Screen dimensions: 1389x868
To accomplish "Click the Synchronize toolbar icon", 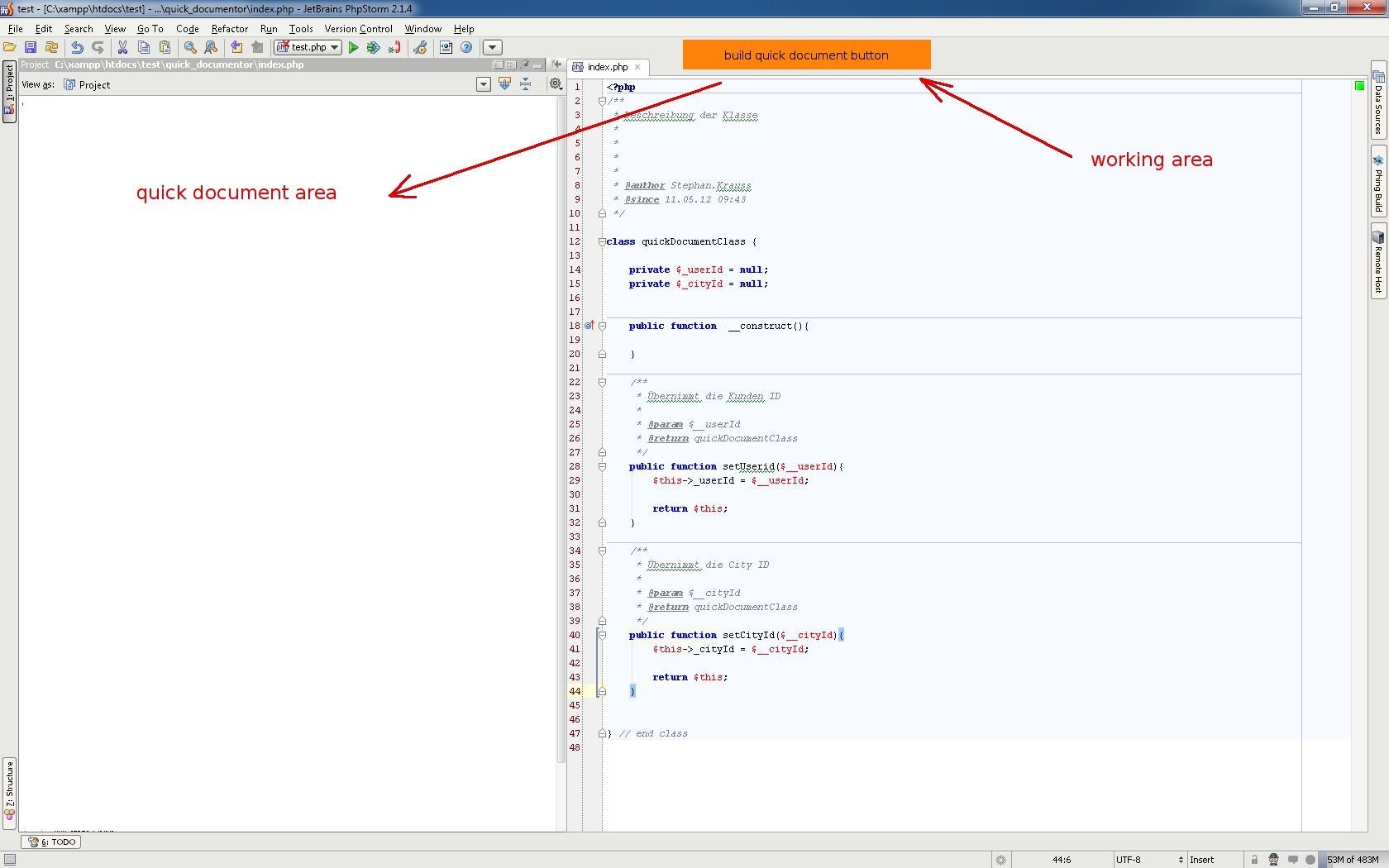I will (x=51, y=48).
